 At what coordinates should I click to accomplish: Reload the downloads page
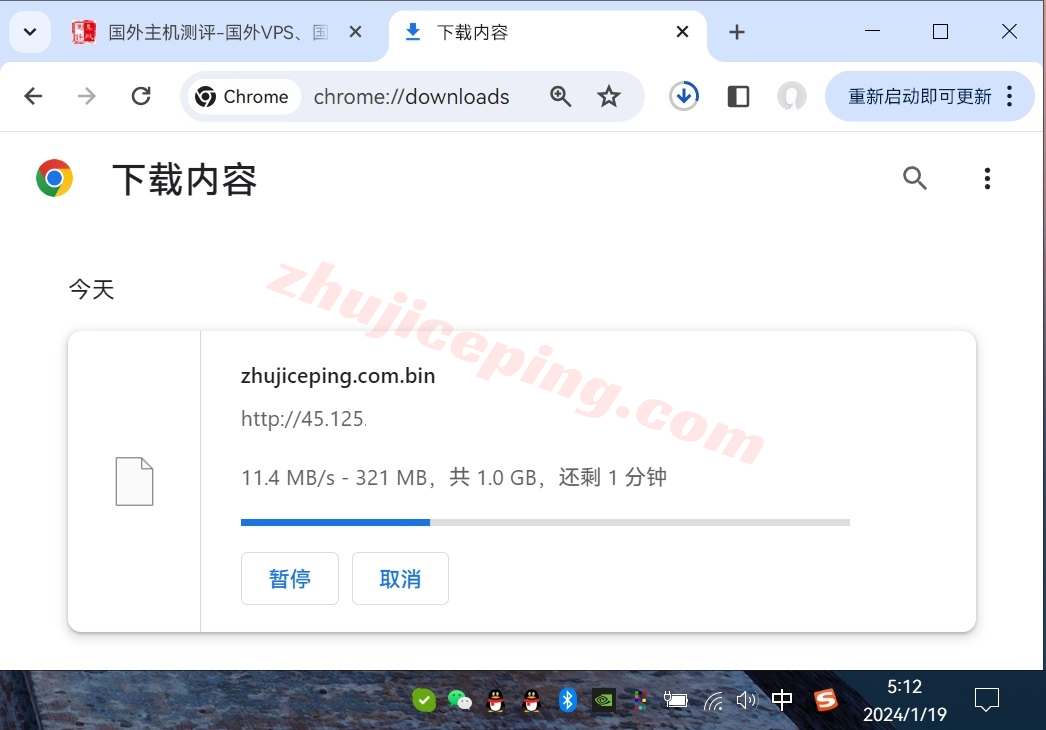pyautogui.click(x=141, y=96)
